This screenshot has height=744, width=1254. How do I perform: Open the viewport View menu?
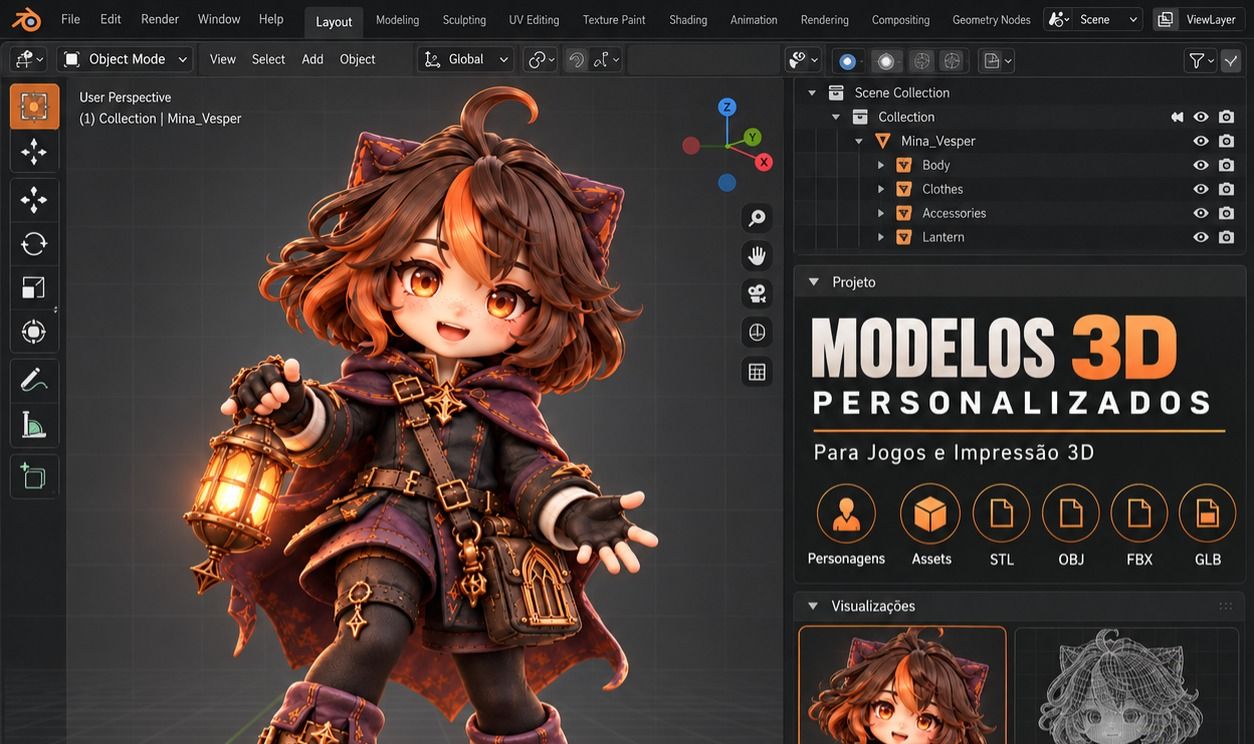click(223, 59)
